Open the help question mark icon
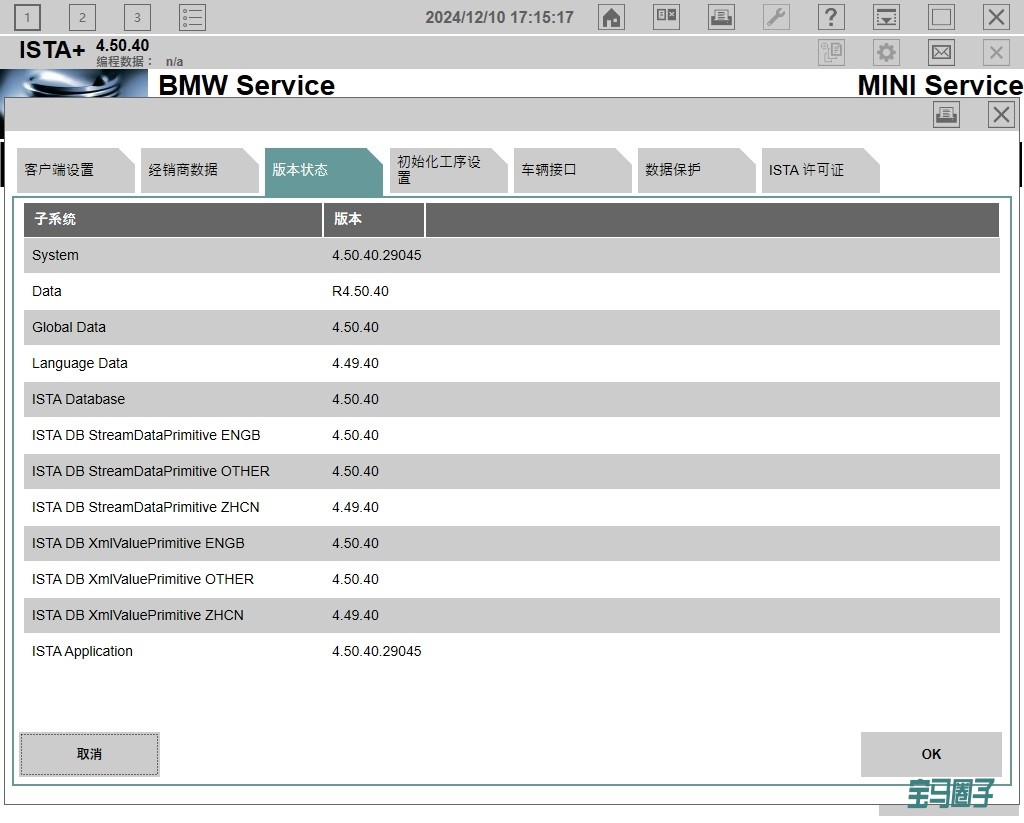The width and height of the screenshot is (1024, 823). 830,17
